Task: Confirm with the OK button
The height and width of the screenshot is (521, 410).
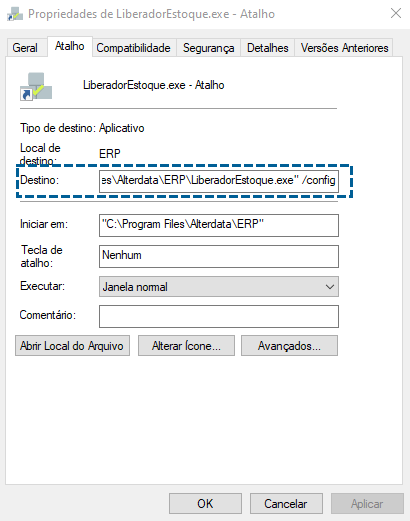Action: [205, 503]
